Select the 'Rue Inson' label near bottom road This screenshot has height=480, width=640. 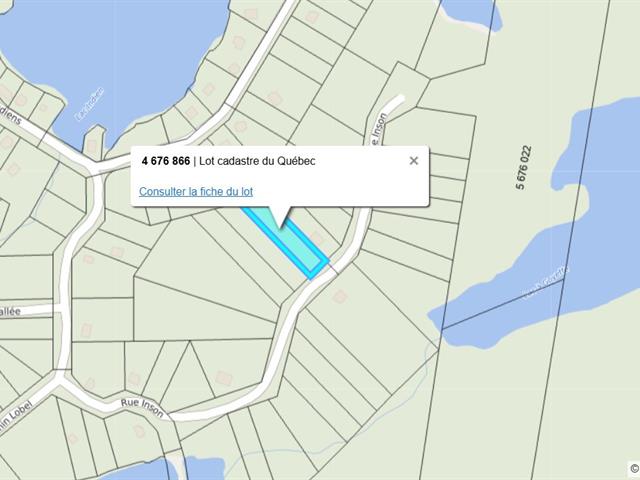click(x=142, y=408)
